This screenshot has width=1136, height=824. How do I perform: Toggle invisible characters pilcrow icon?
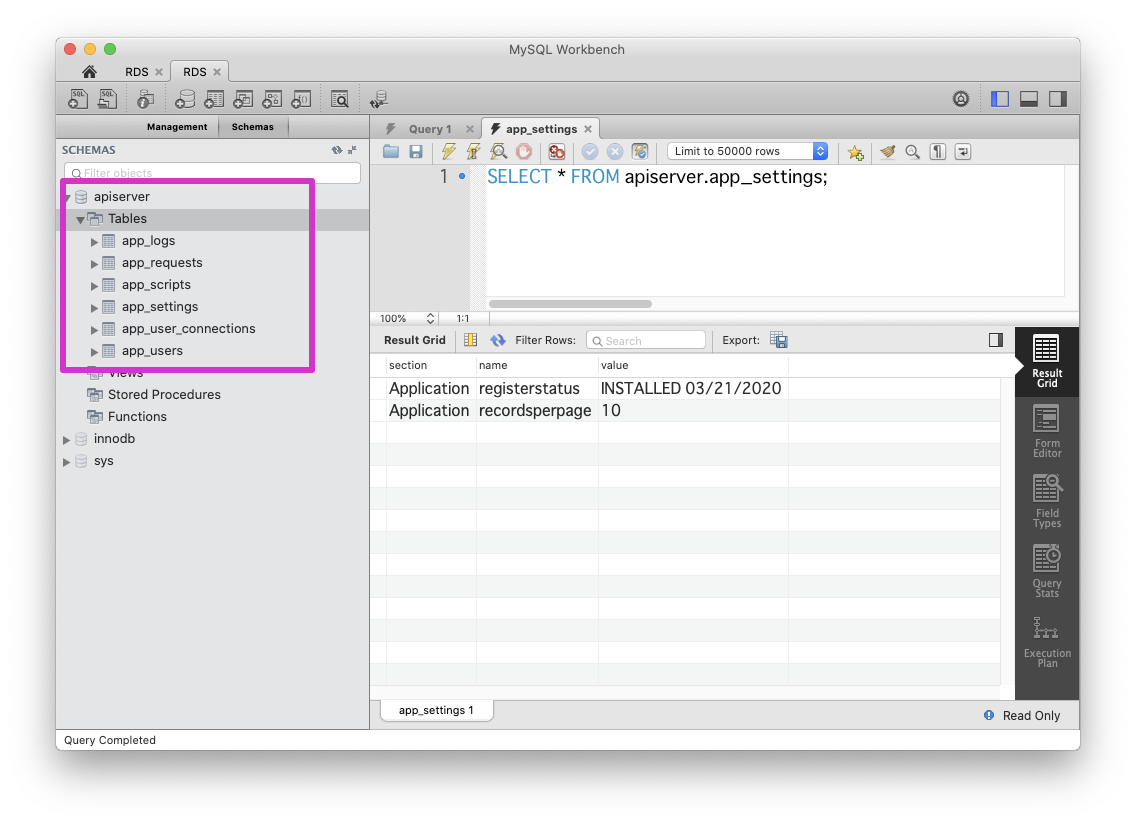click(937, 151)
